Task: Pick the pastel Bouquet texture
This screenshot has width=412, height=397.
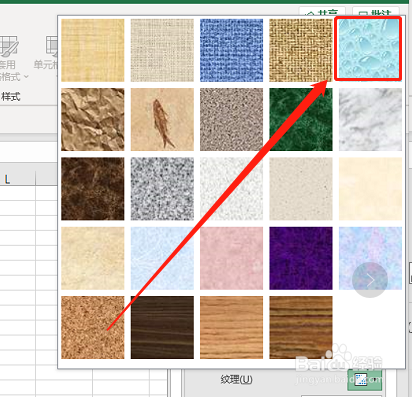Action: (x=370, y=258)
